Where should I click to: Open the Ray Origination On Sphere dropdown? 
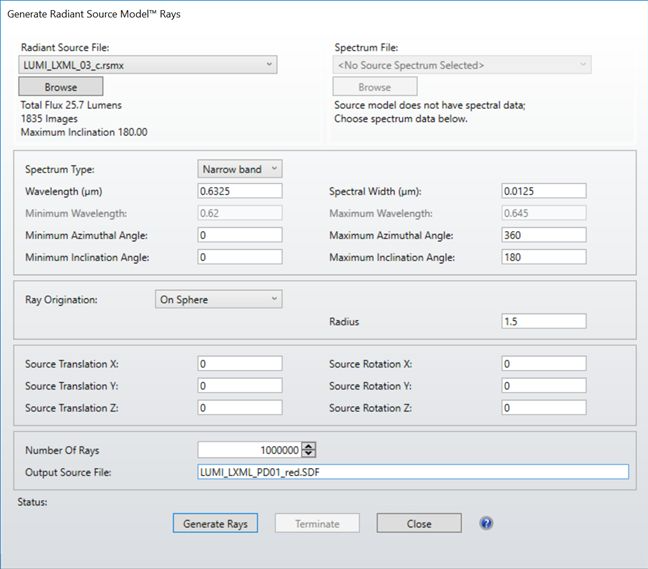point(219,299)
